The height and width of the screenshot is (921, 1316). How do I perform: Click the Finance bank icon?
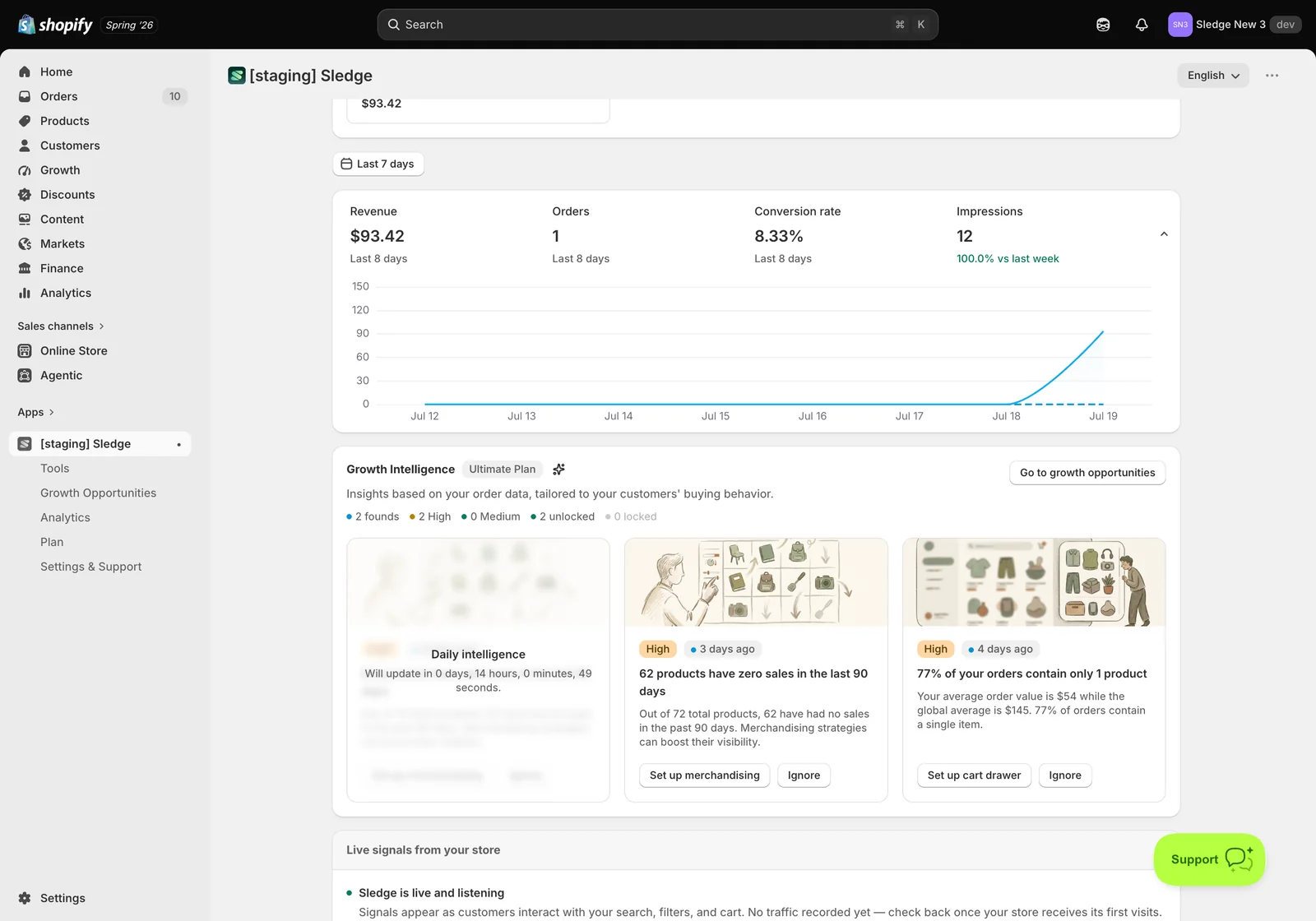[25, 269]
